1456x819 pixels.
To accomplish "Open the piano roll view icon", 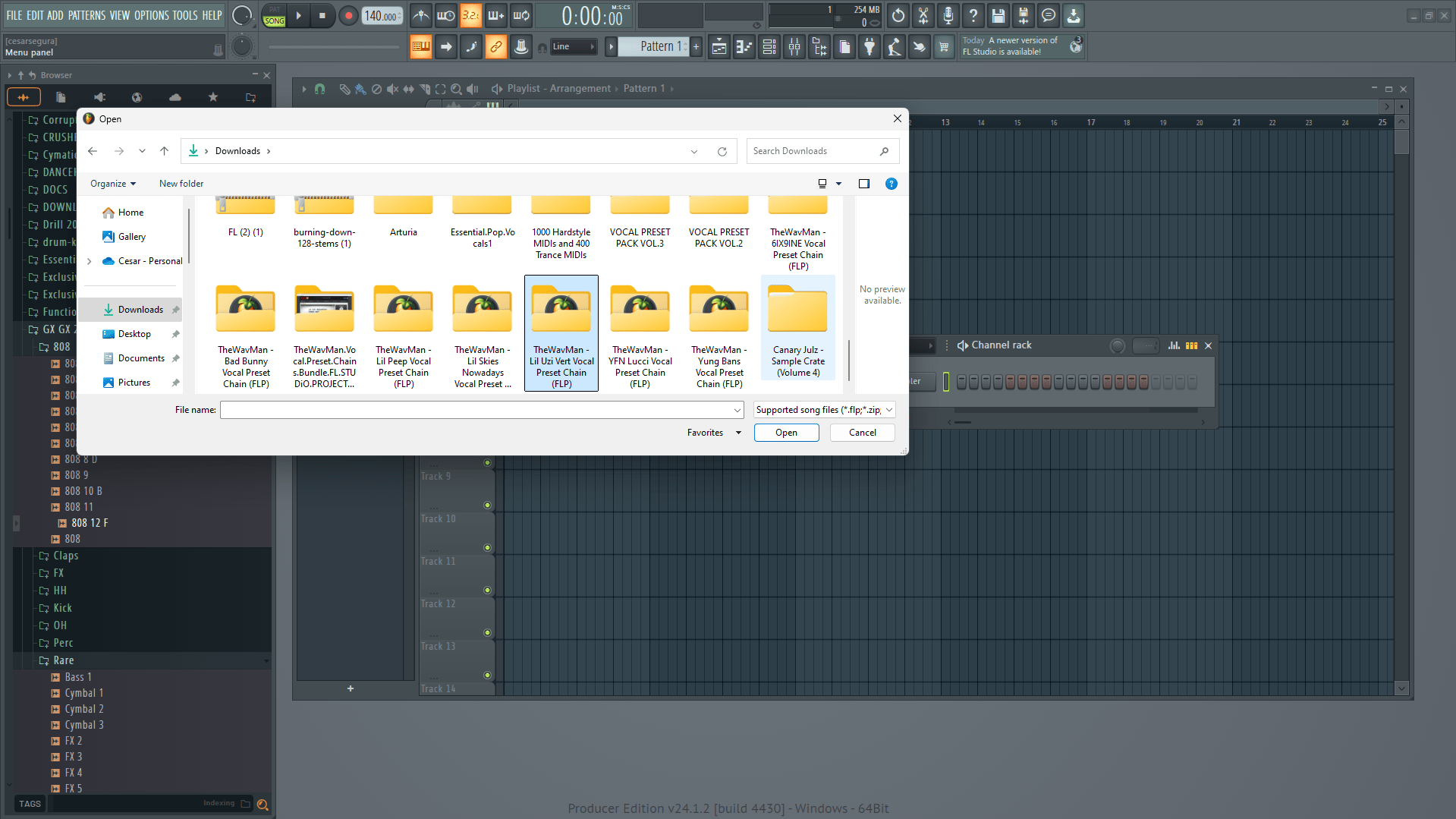I will click(x=744, y=47).
